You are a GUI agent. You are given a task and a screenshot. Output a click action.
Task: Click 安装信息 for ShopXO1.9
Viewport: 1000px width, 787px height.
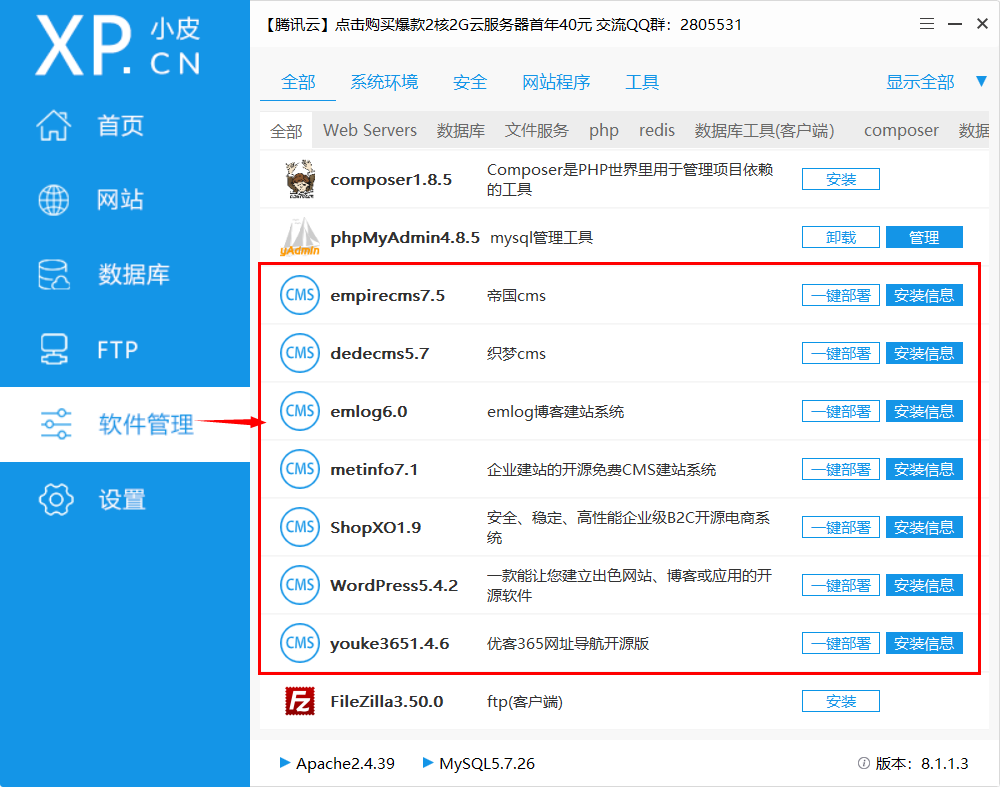coord(924,527)
